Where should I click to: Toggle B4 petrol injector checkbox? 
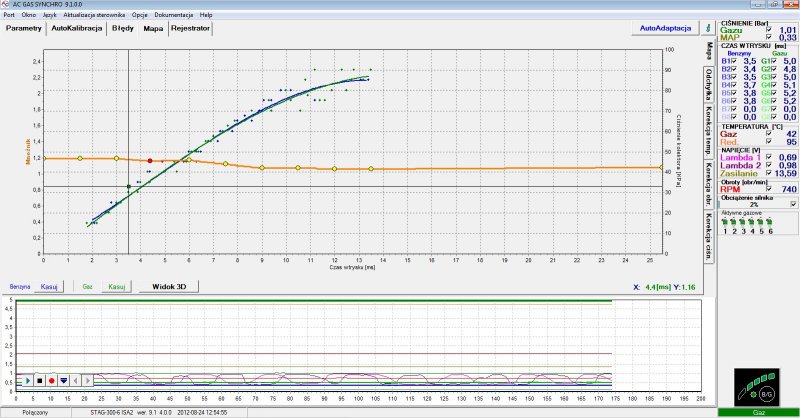coord(734,85)
